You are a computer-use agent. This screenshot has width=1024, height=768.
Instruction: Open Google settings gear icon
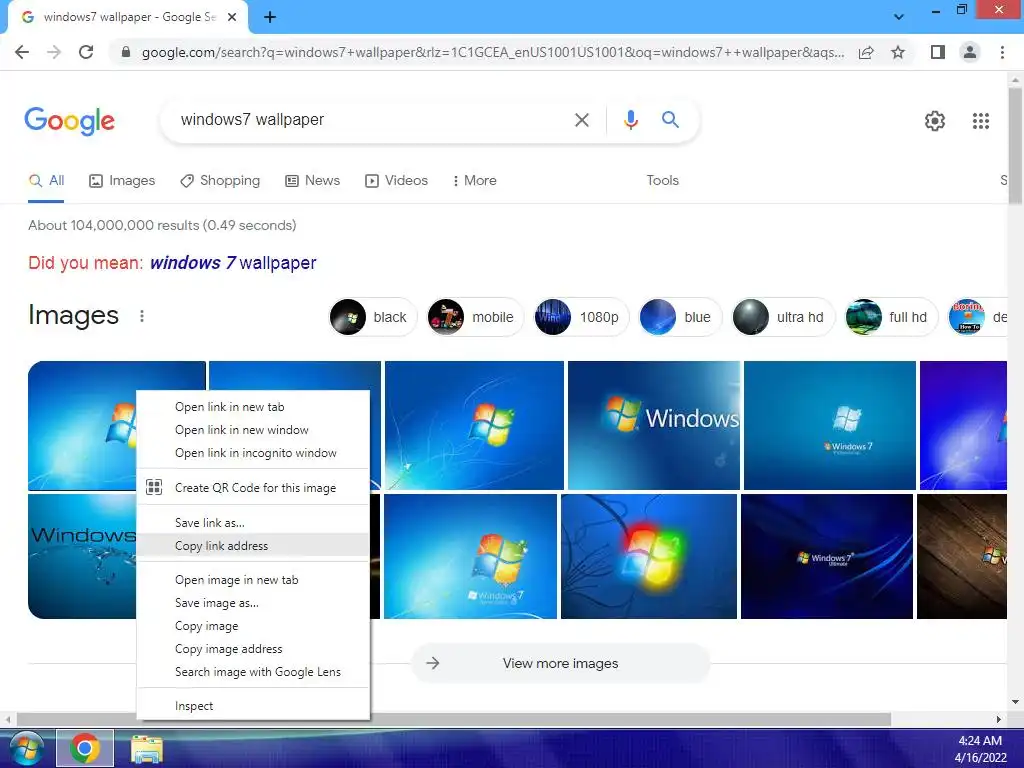click(x=935, y=121)
